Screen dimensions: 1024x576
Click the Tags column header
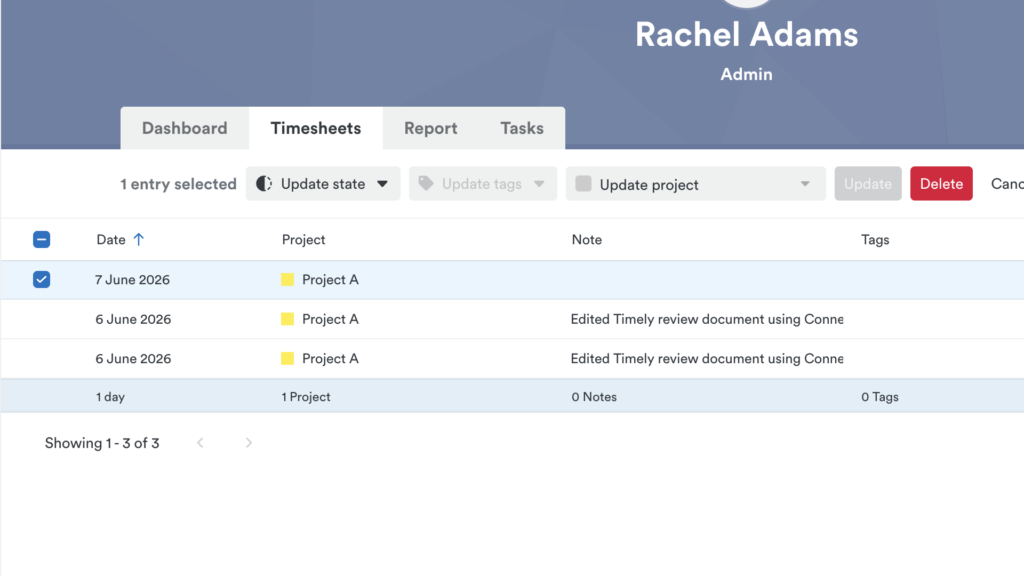(x=875, y=240)
